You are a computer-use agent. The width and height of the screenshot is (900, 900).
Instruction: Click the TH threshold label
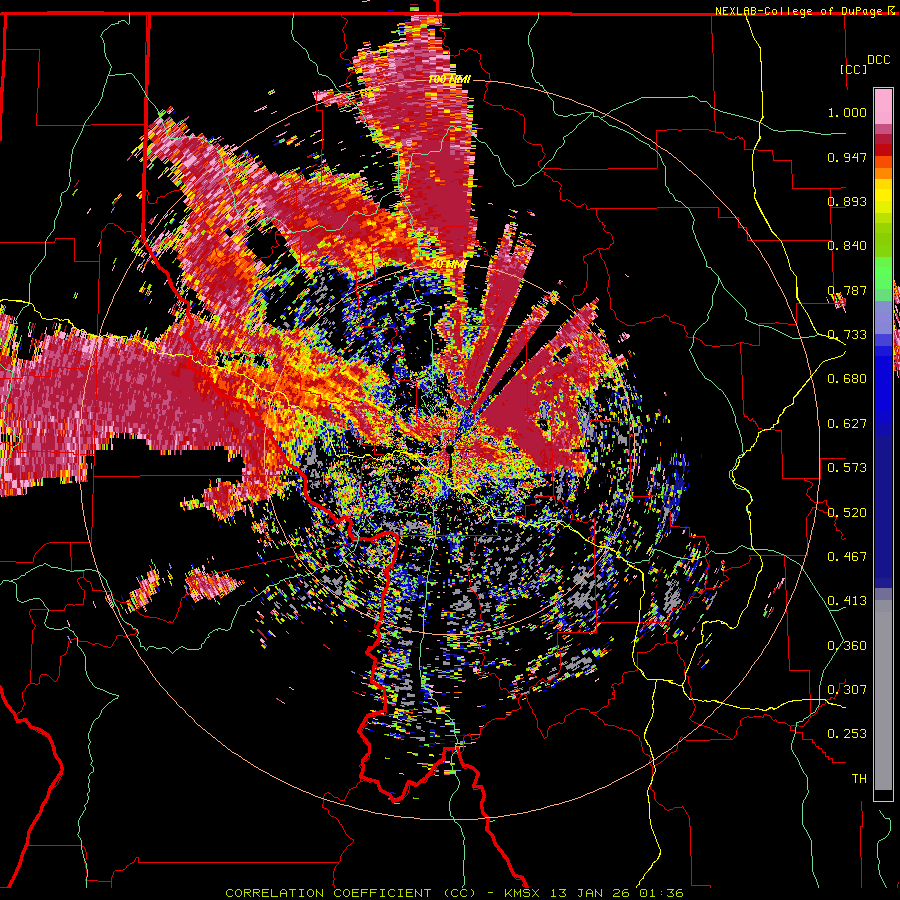(x=859, y=779)
